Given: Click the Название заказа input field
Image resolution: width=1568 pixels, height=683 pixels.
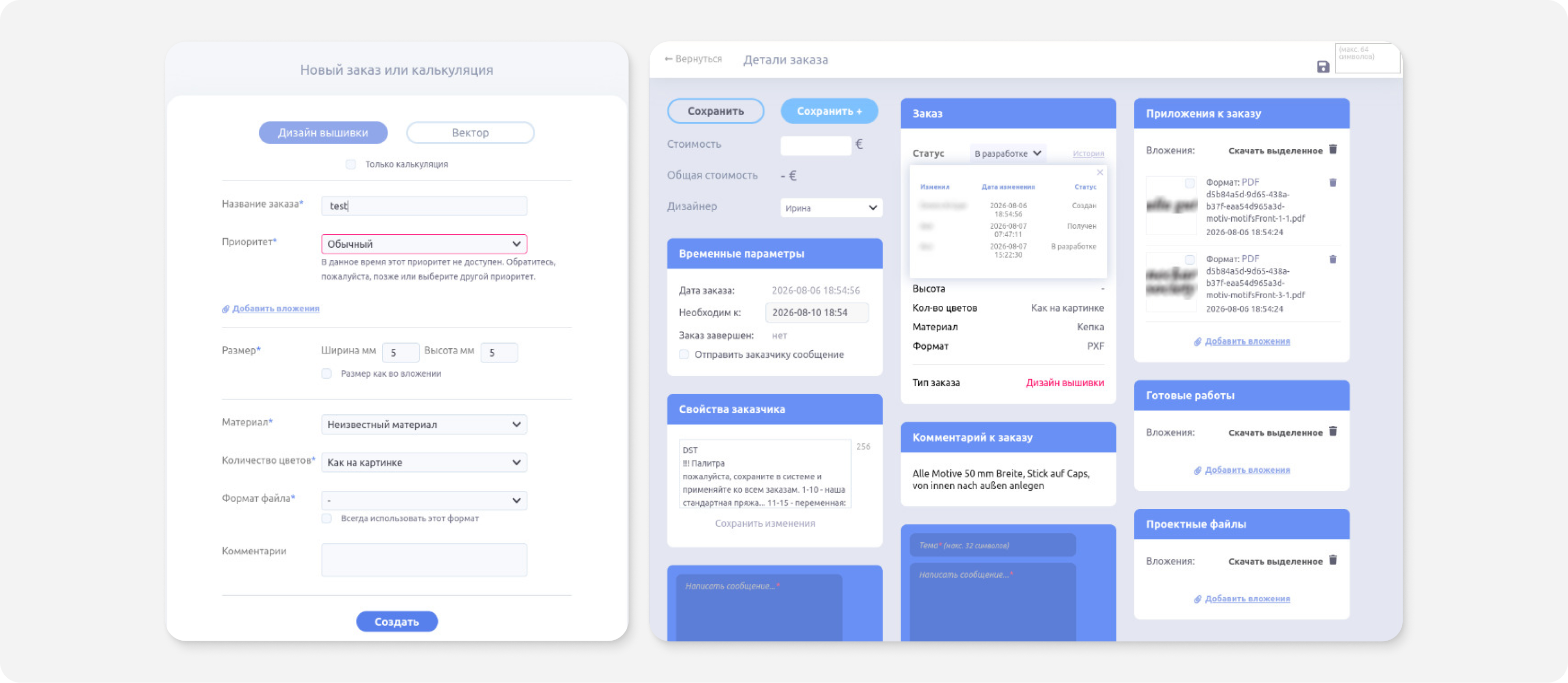Looking at the screenshot, I should [424, 206].
